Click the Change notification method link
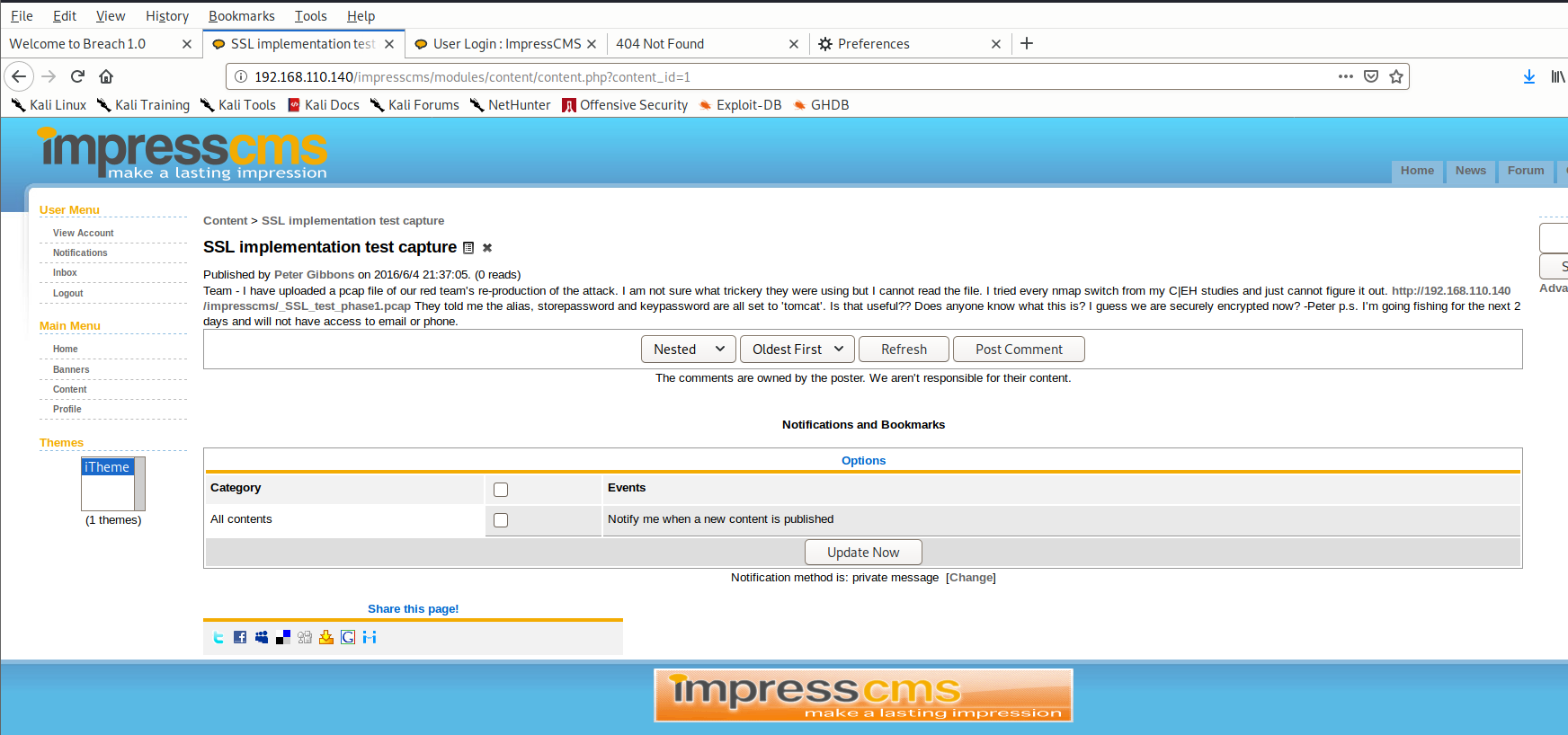Viewport: 1568px width, 735px height. click(971, 578)
